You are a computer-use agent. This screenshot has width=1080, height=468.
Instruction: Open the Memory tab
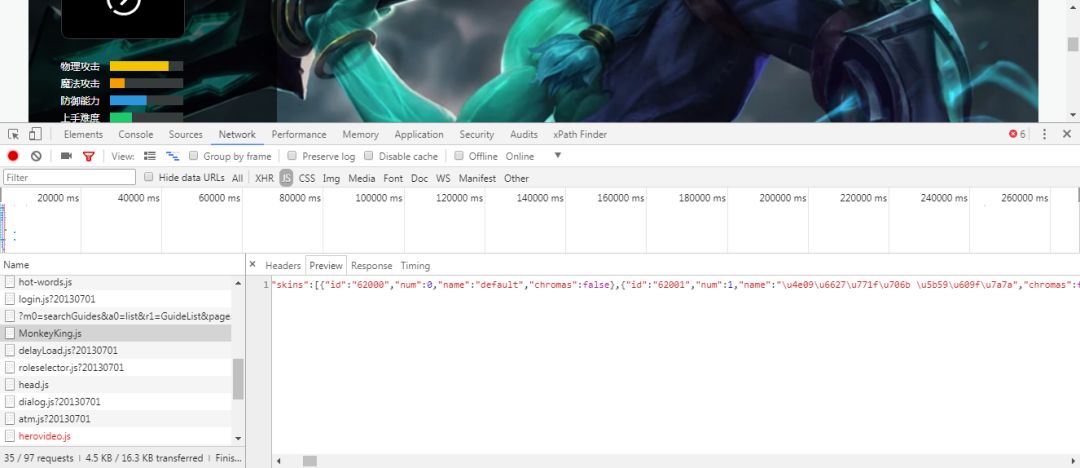[360, 134]
